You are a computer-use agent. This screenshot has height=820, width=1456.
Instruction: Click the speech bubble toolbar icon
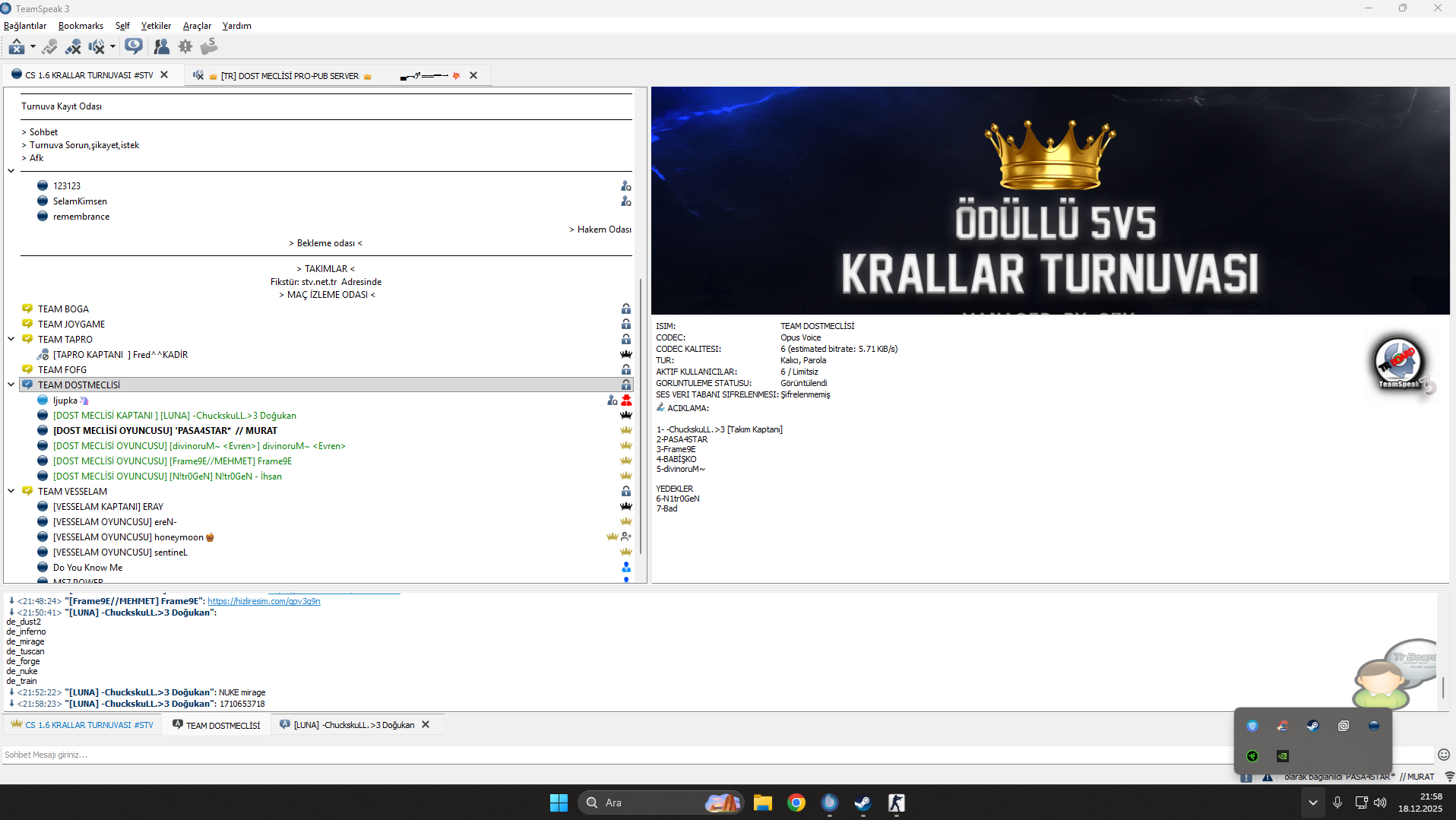134,47
